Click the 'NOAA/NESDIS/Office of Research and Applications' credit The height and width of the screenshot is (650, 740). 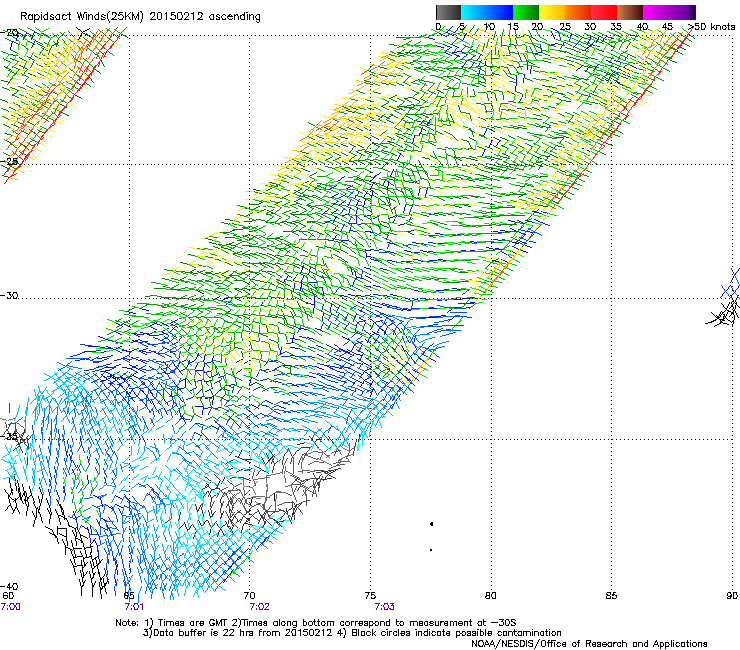589,644
